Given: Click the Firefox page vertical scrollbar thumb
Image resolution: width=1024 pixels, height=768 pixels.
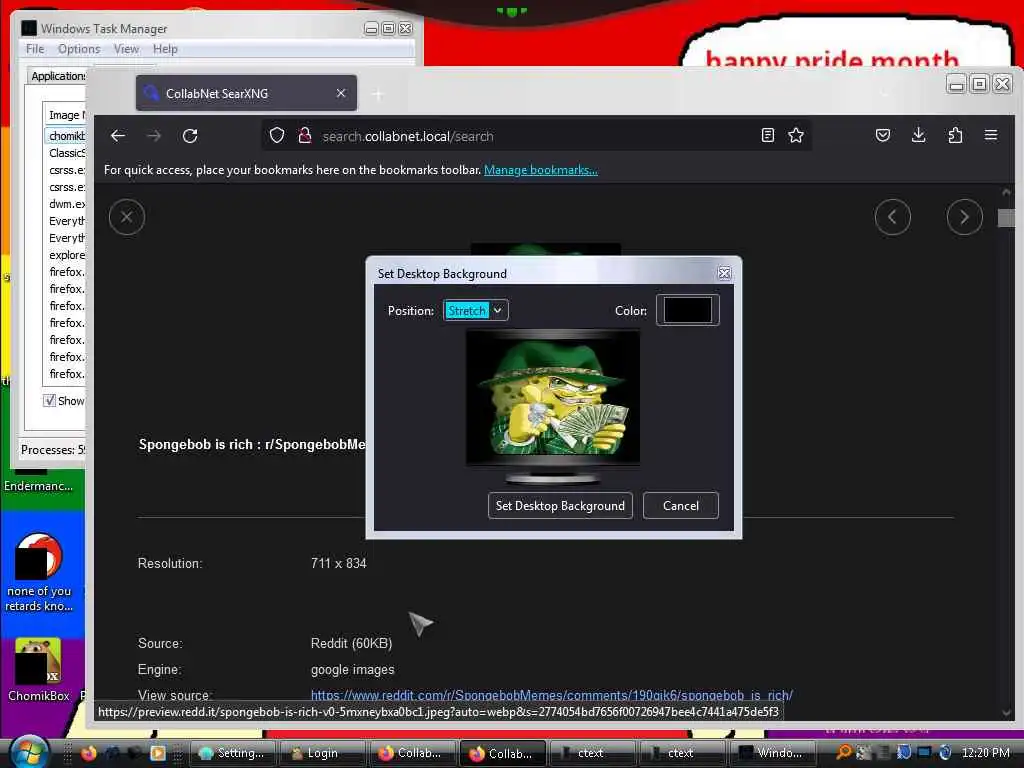Looking at the screenshot, I should [1006, 218].
